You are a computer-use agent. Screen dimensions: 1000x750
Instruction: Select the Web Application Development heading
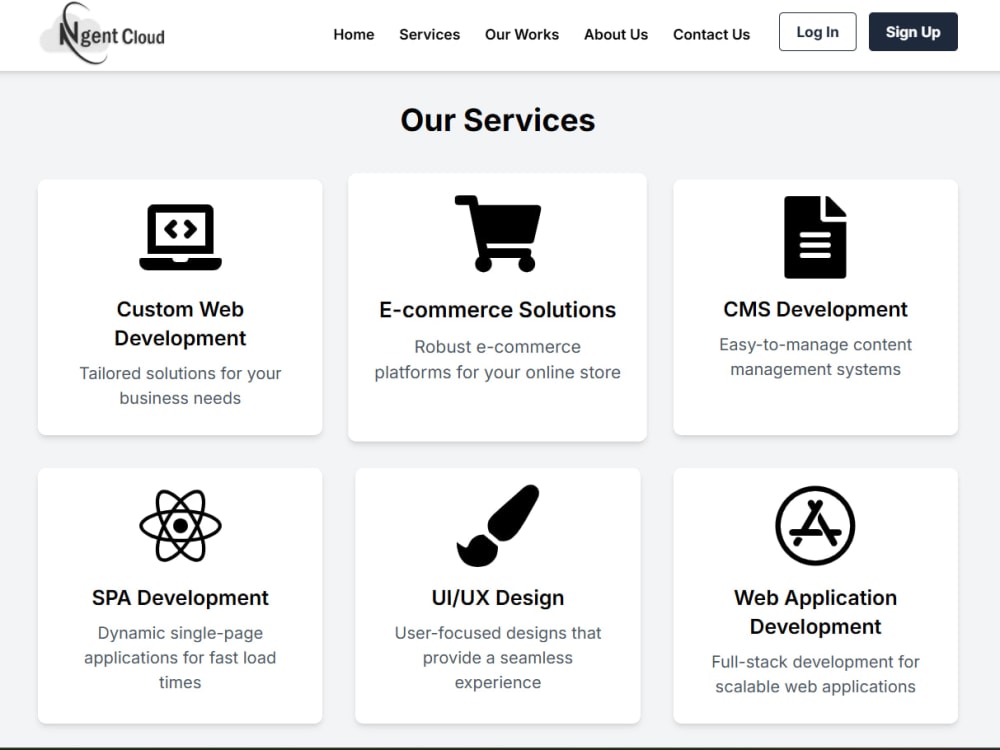[x=815, y=612]
